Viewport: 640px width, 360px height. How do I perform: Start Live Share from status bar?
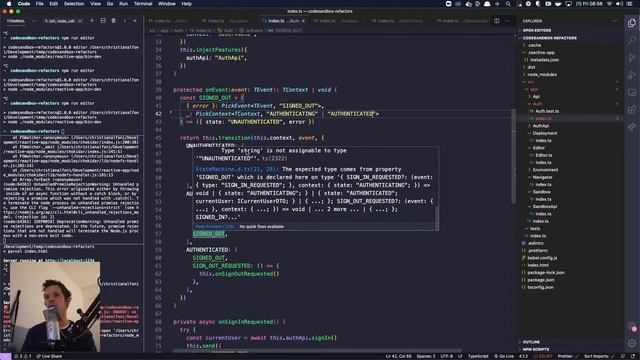49,356
